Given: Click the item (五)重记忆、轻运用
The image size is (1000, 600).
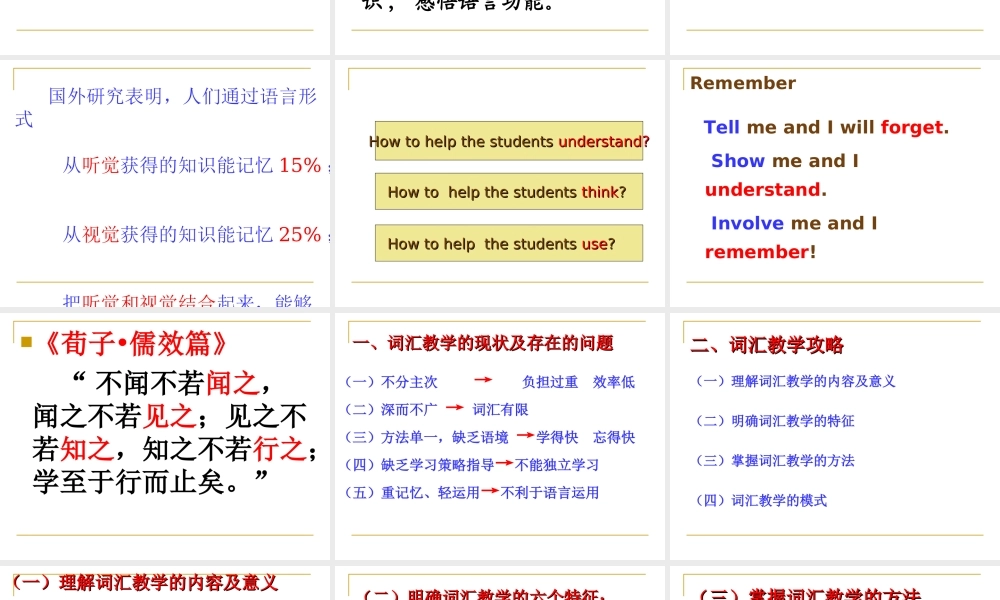Looking at the screenshot, I should (412, 493).
